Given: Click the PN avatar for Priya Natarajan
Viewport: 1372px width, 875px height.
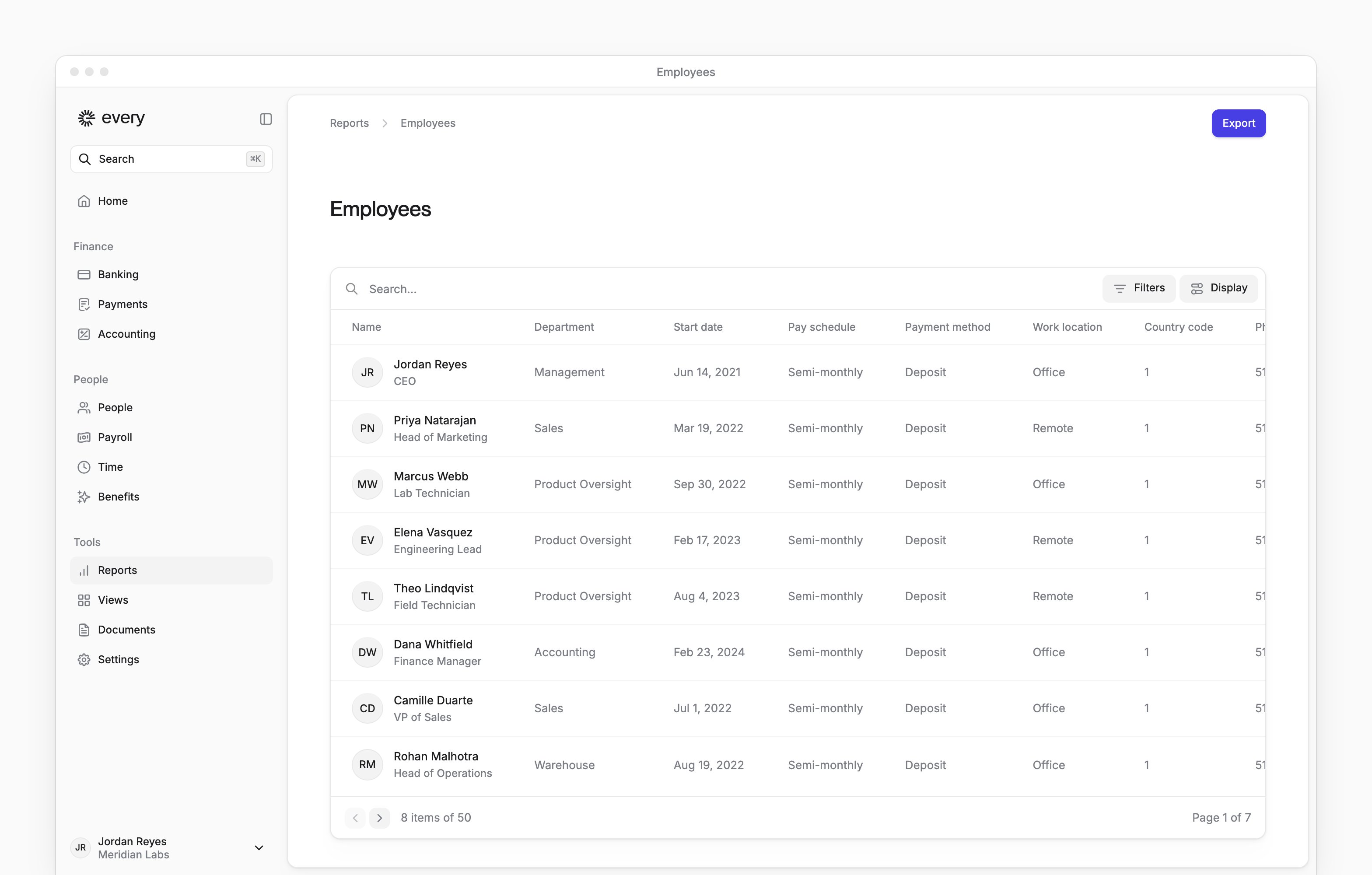Looking at the screenshot, I should point(367,428).
